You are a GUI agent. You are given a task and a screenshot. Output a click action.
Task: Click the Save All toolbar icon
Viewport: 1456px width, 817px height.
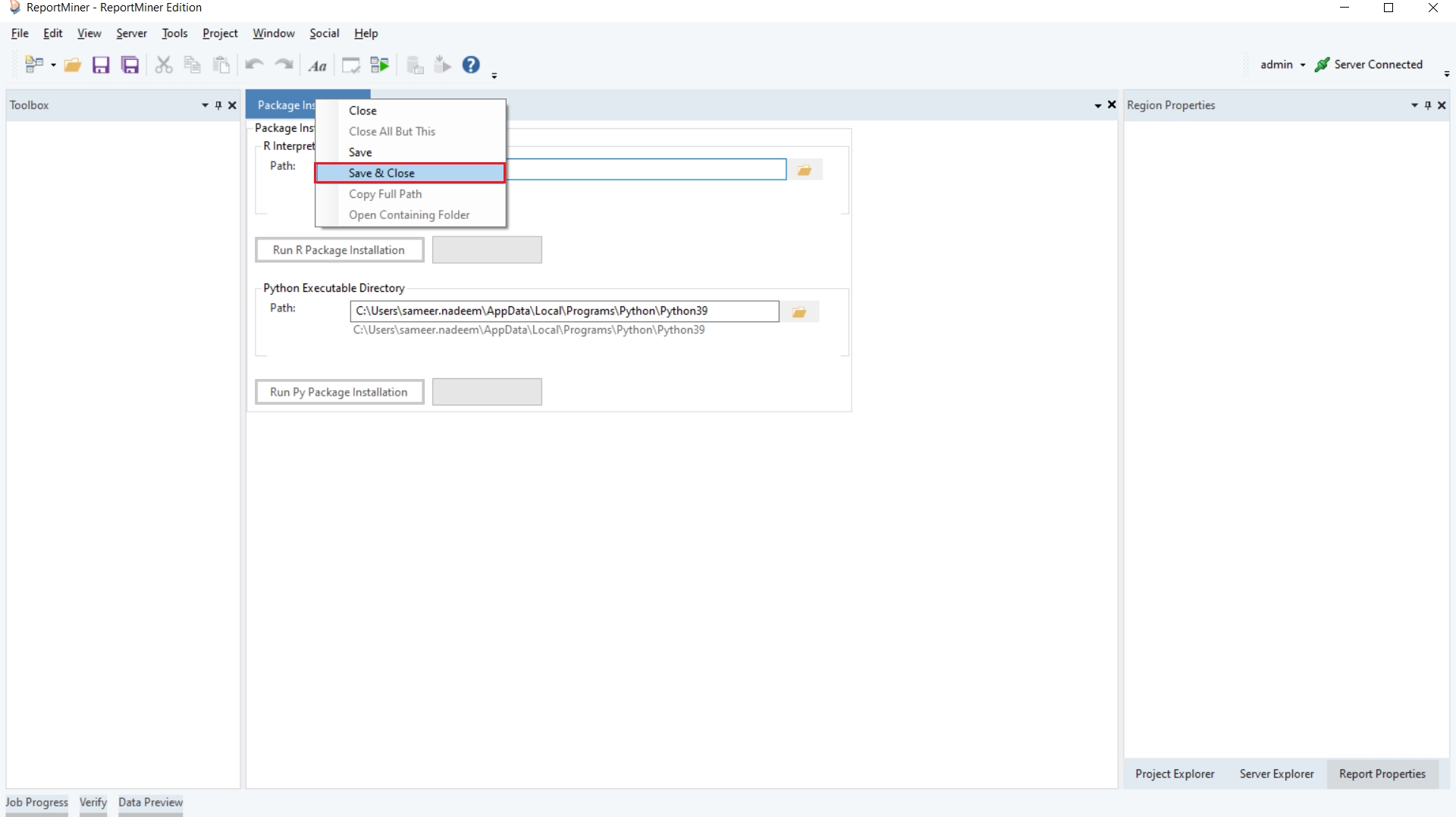[x=130, y=65]
